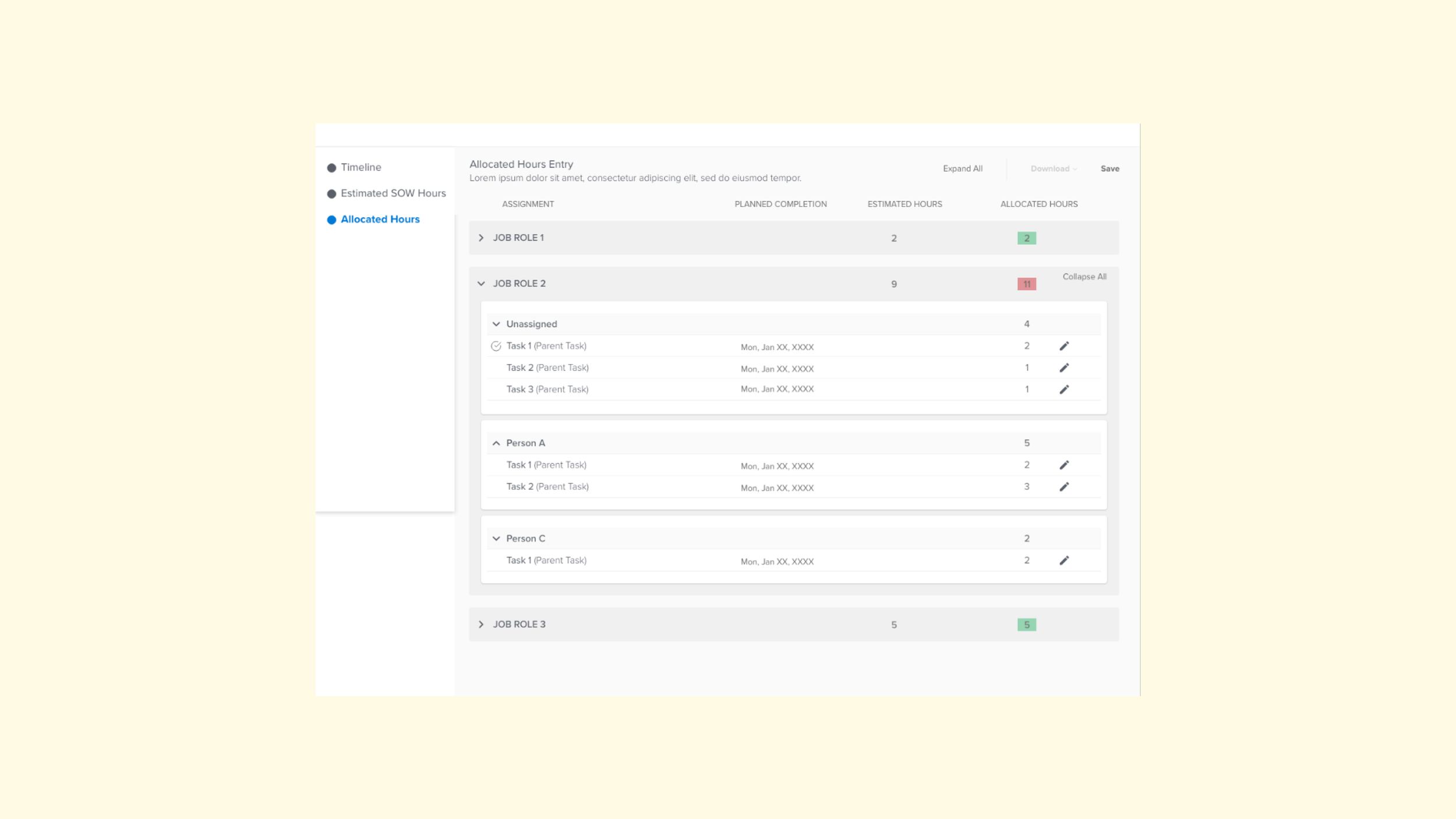Screen dimensions: 1456x819
Task: Click the Expand All control
Action: pyautogui.click(x=963, y=169)
